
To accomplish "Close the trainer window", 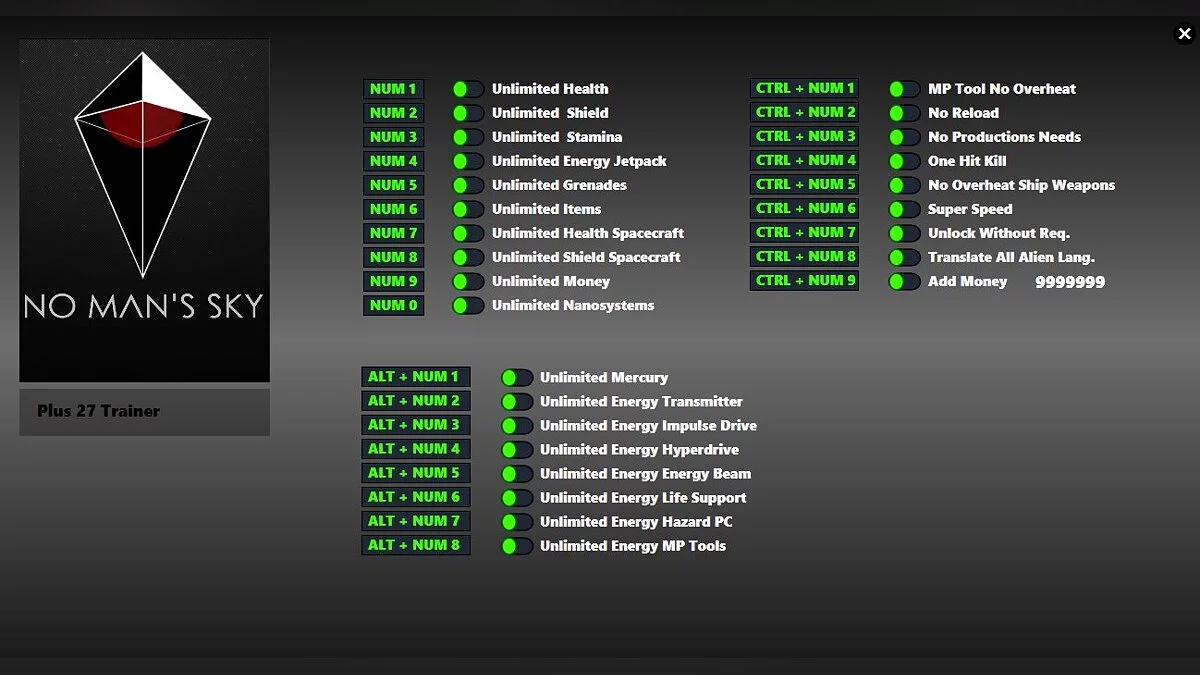I will (1184, 34).
